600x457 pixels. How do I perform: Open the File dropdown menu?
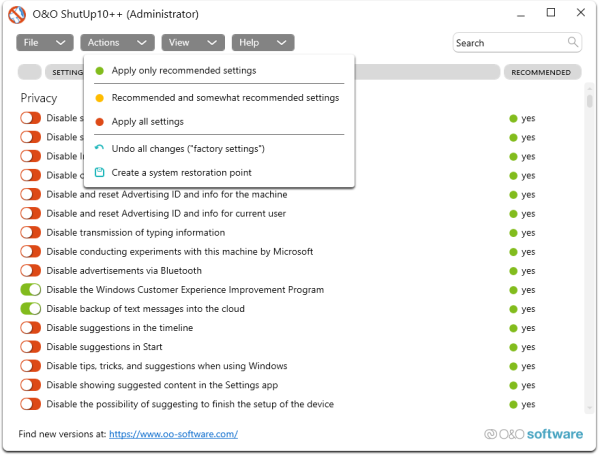coord(45,42)
